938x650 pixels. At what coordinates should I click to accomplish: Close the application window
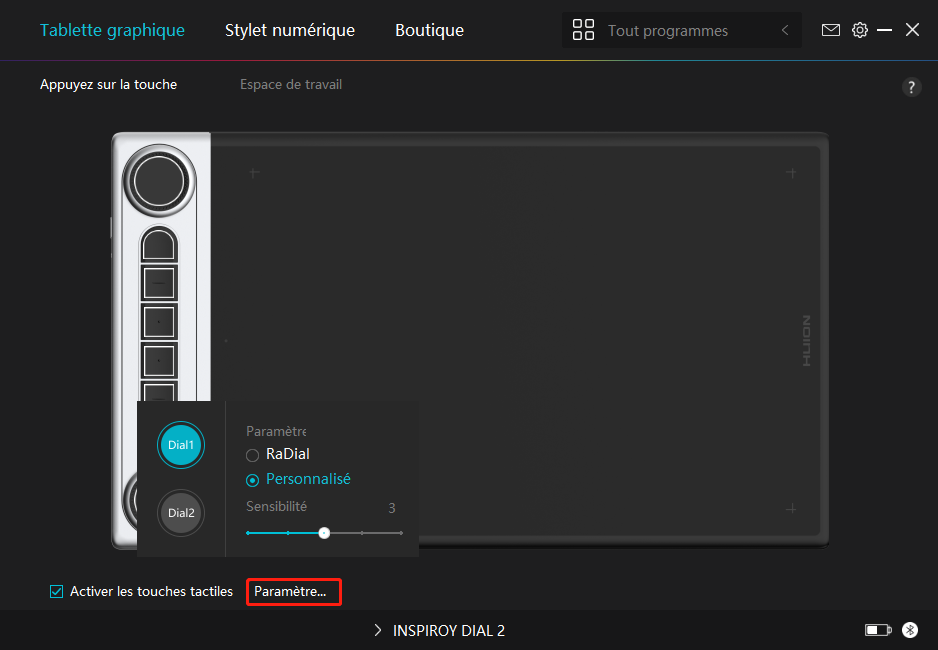pyautogui.click(x=912, y=30)
